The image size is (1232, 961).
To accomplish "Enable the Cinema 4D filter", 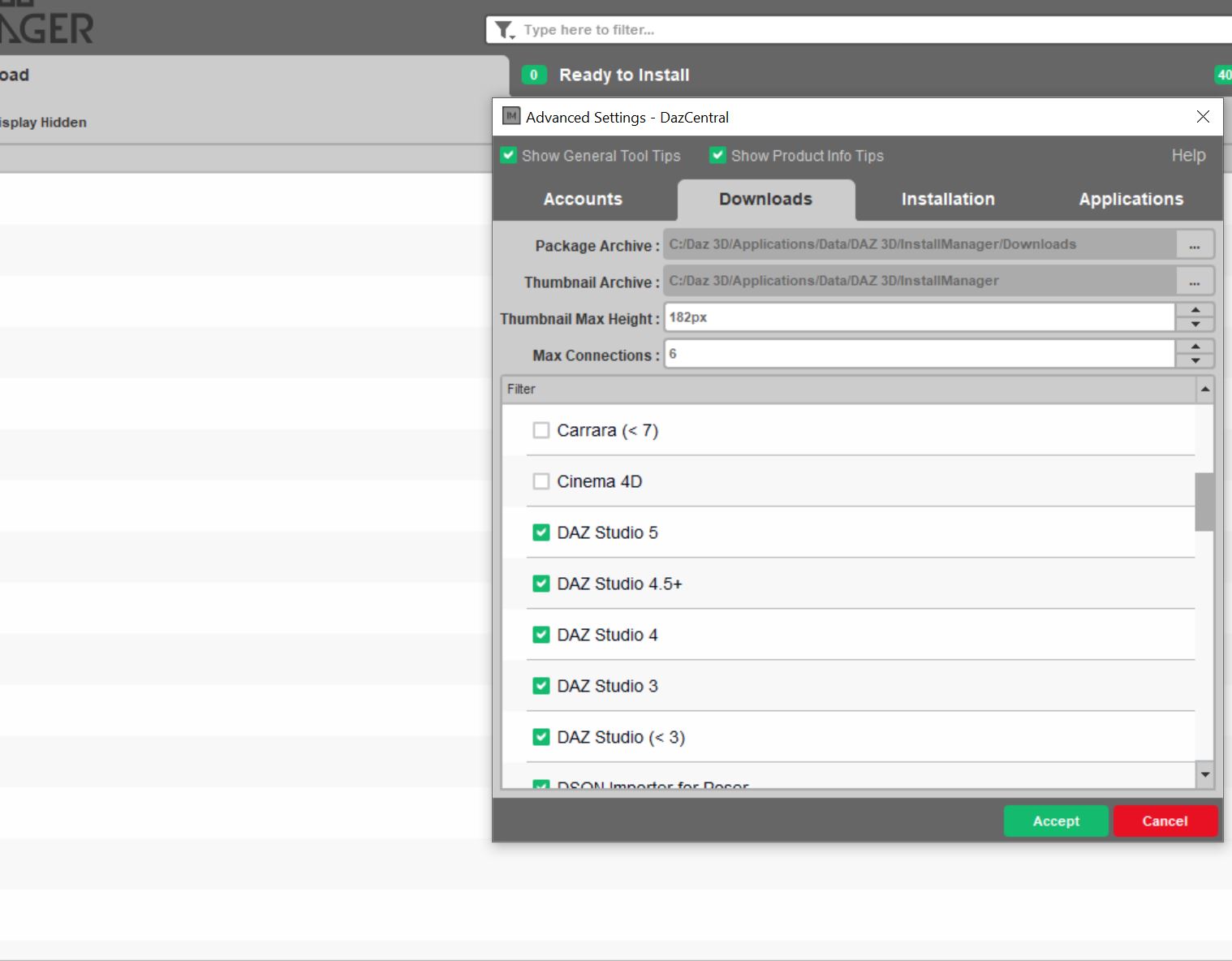I will tap(541, 481).
